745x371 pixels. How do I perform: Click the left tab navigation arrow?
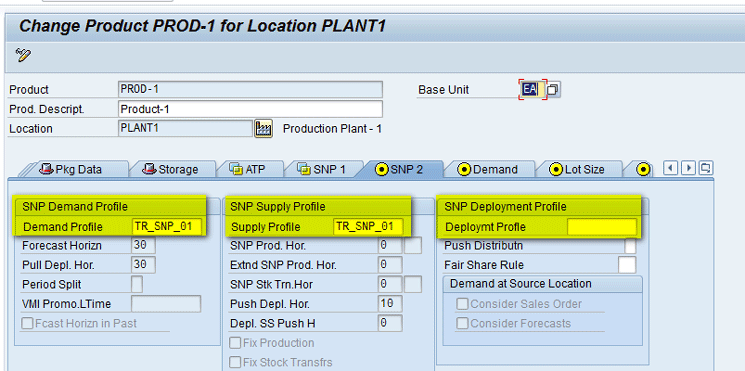tap(670, 168)
